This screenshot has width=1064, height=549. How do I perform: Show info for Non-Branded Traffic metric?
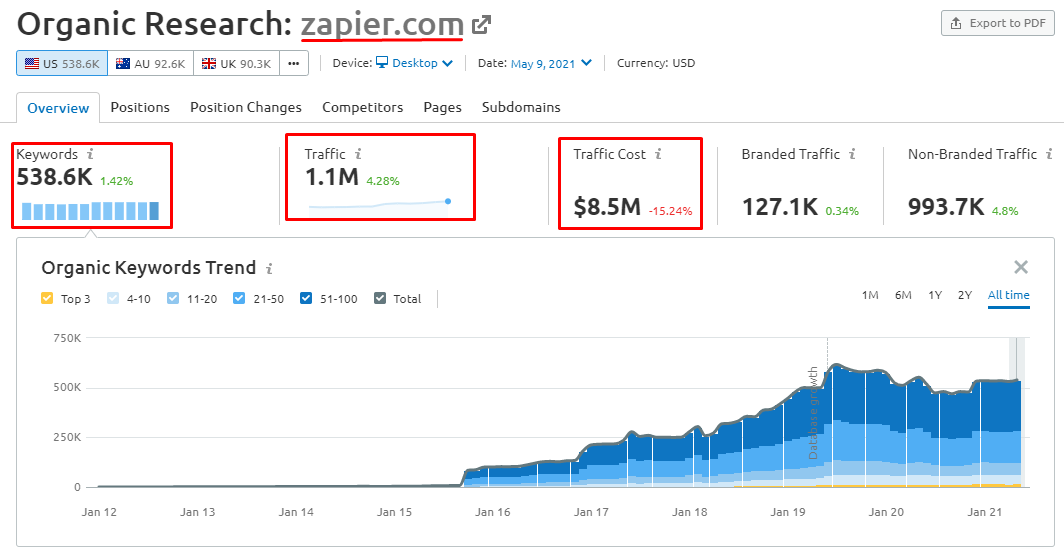(x=1049, y=155)
